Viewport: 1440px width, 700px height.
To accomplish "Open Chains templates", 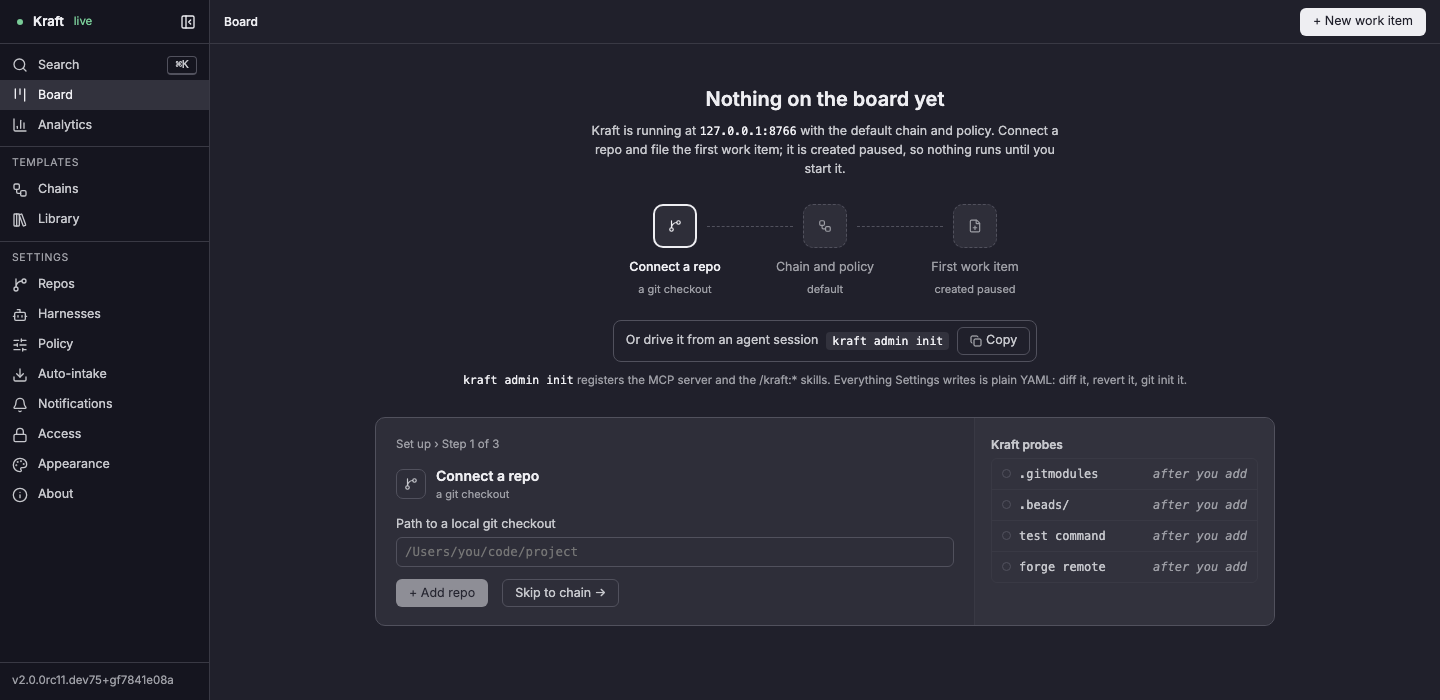I will coord(104,189).
